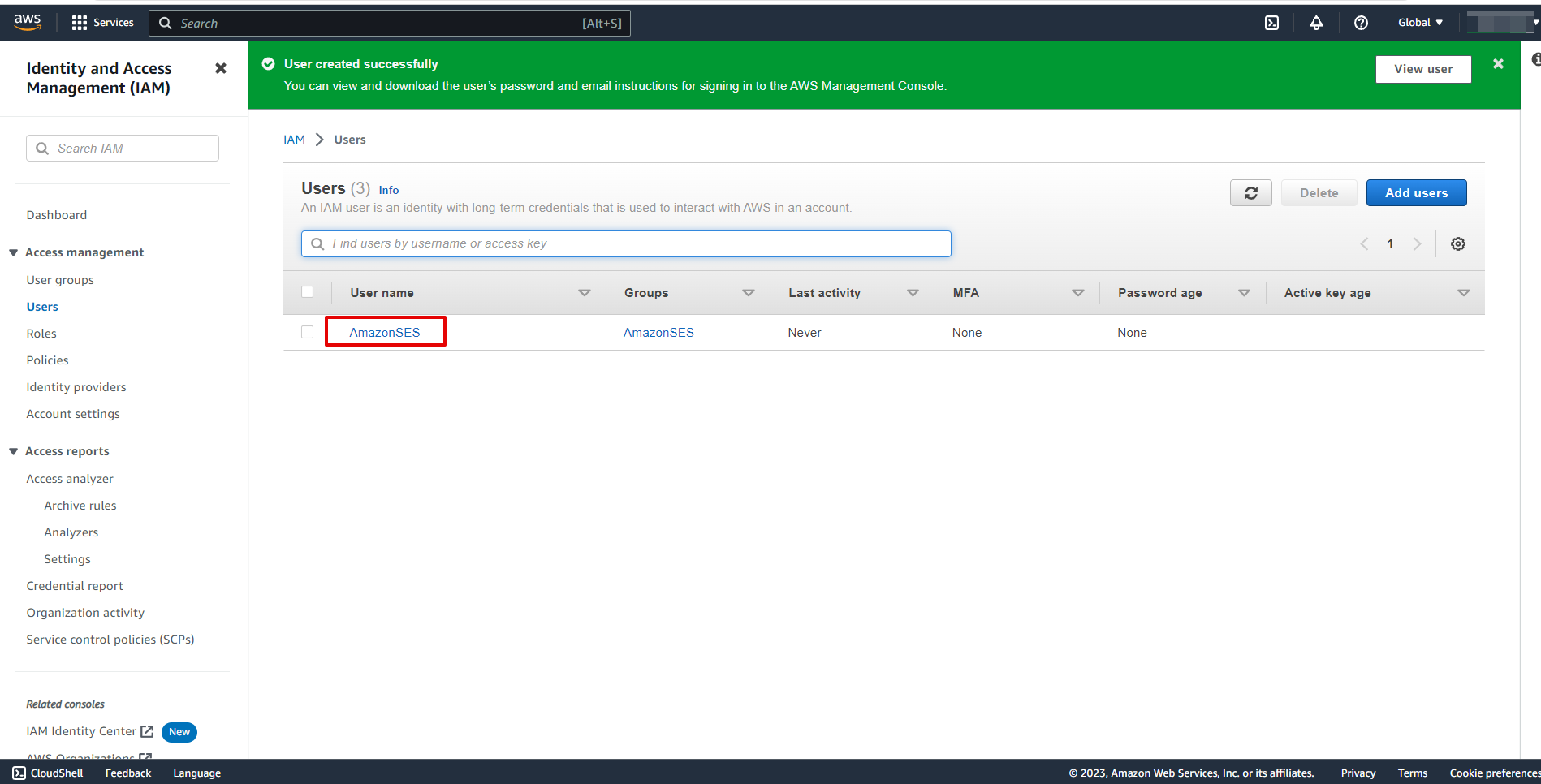Click Feedback in the footer

click(128, 773)
